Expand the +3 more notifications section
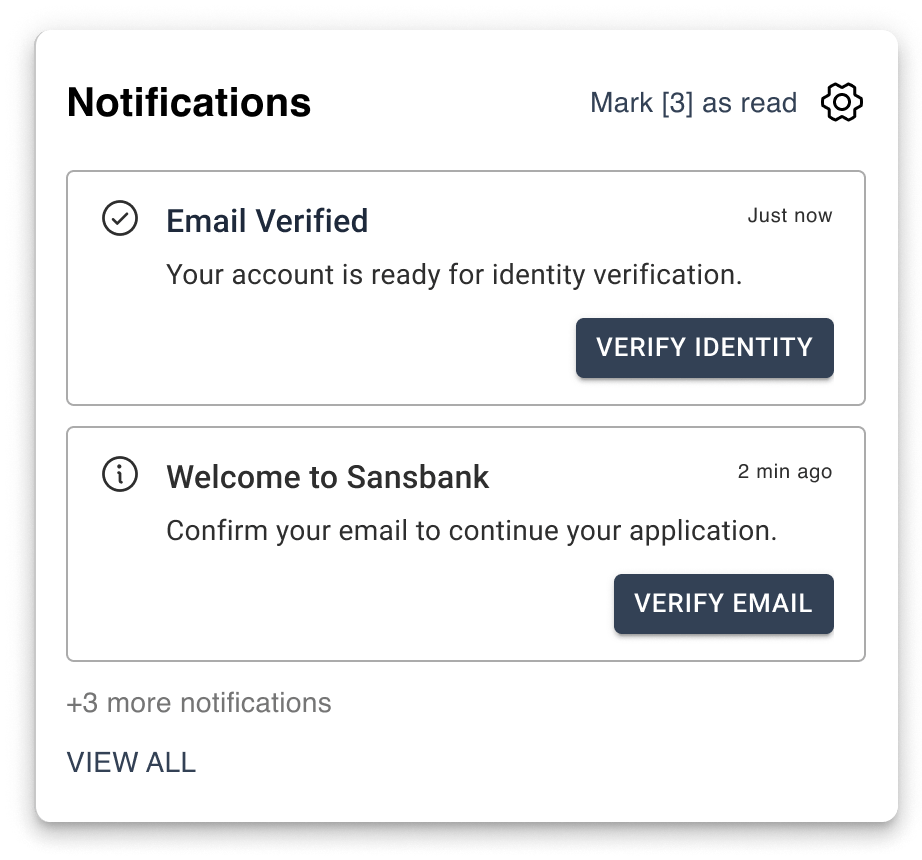922x860 pixels. pyautogui.click(x=198, y=703)
